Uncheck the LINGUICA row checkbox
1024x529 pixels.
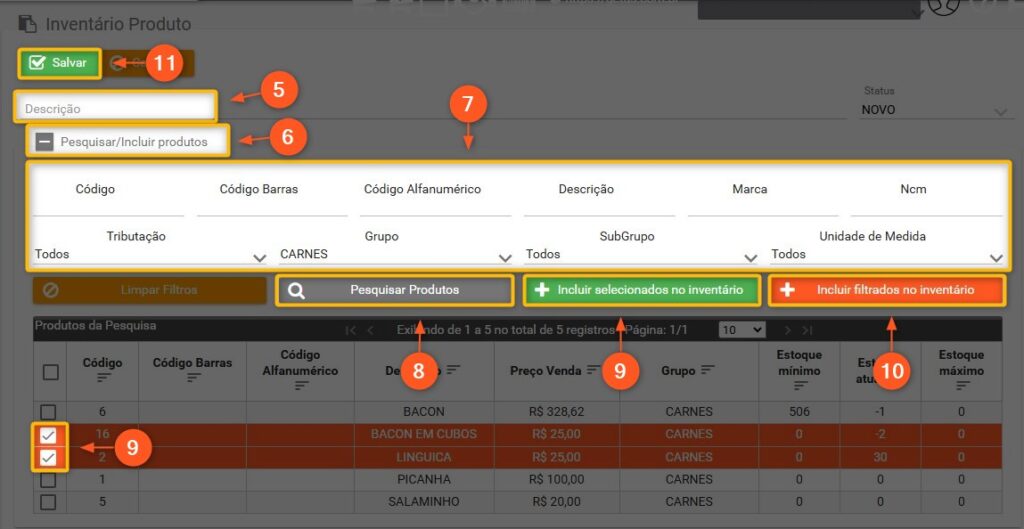coord(48,458)
